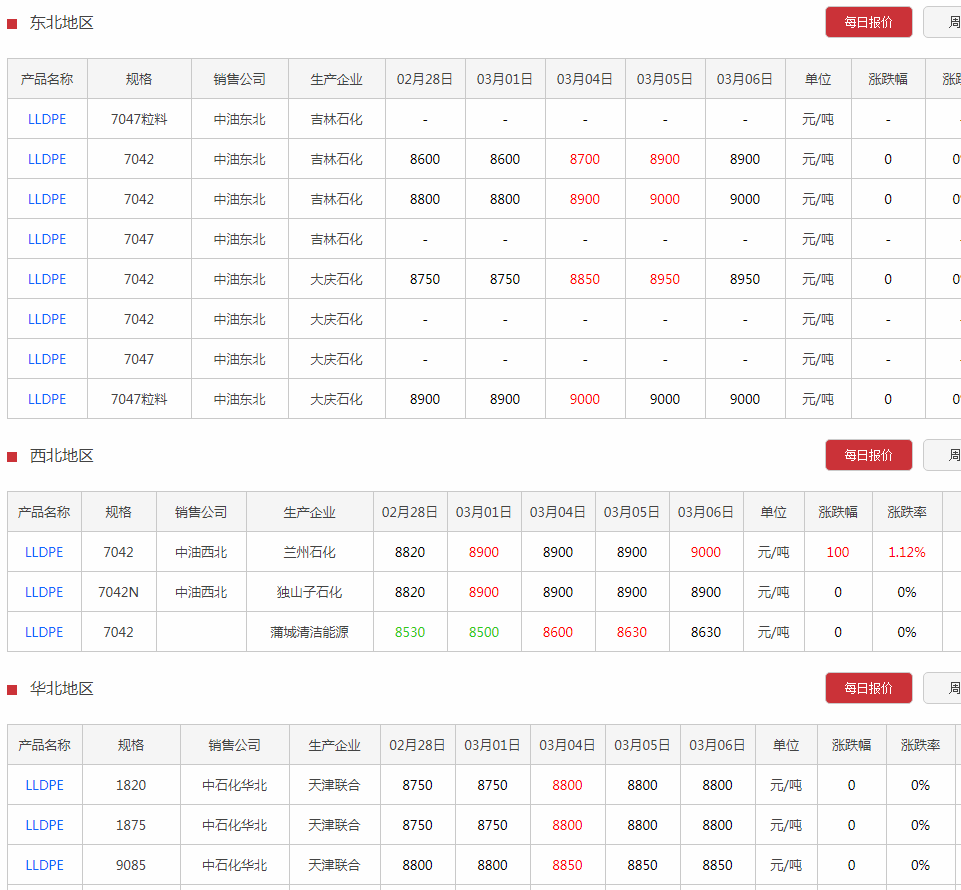Click 华北地区 section heading
The width and height of the screenshot is (961, 890).
[x=61, y=688]
